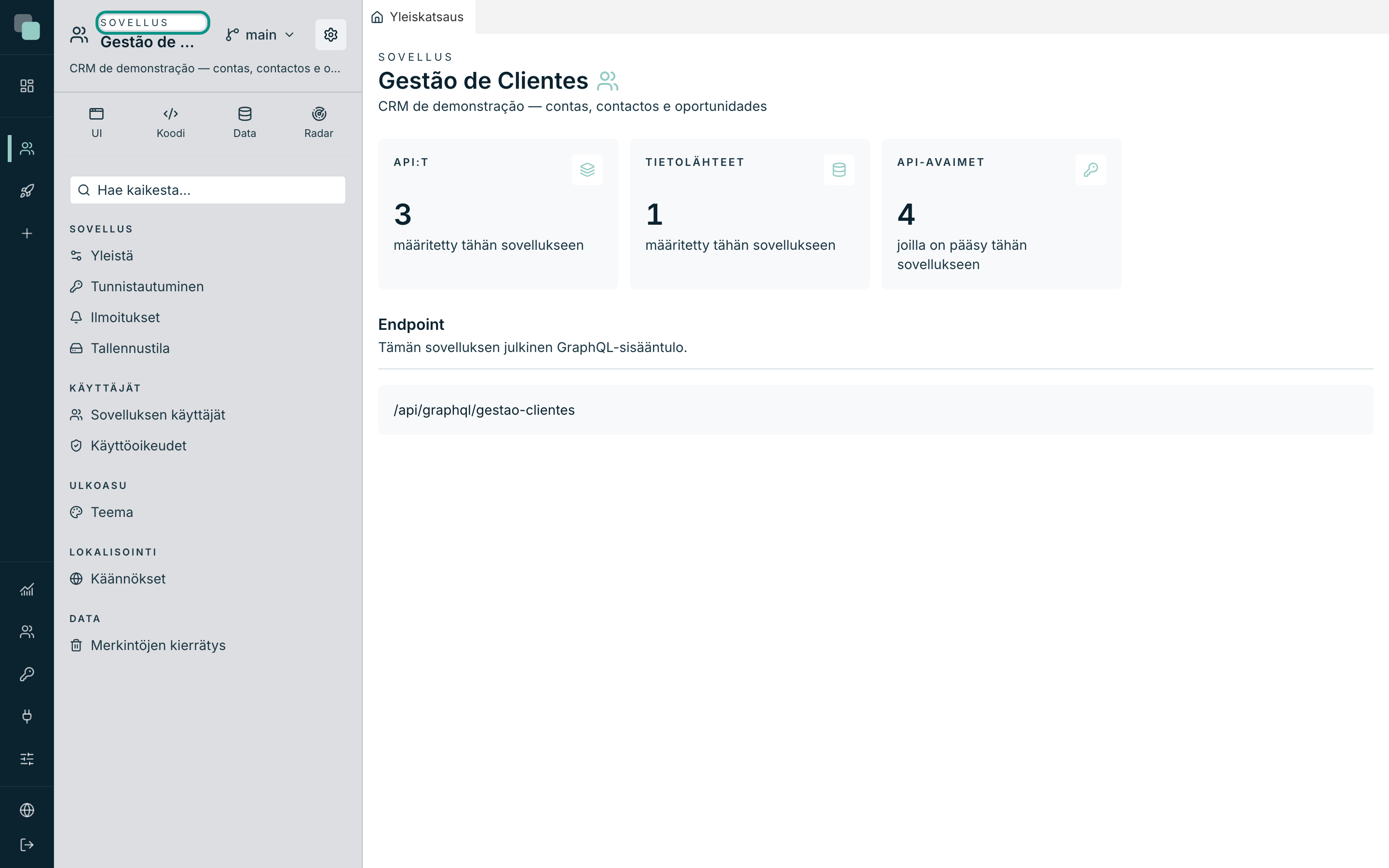The width and height of the screenshot is (1389, 868).
Task: Click the log out icon in the rail
Action: 27,845
